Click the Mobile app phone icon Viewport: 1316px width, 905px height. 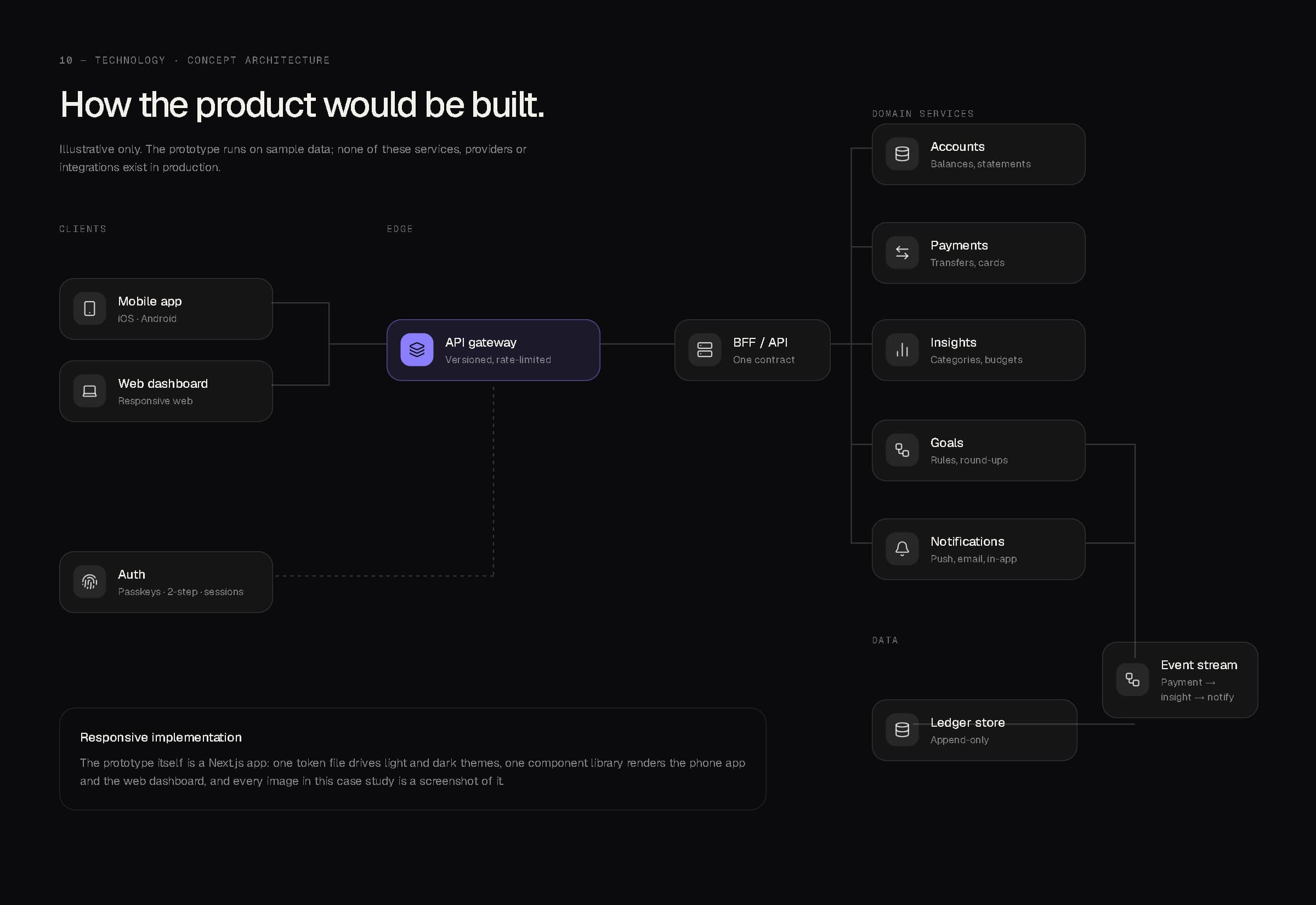[89, 308]
